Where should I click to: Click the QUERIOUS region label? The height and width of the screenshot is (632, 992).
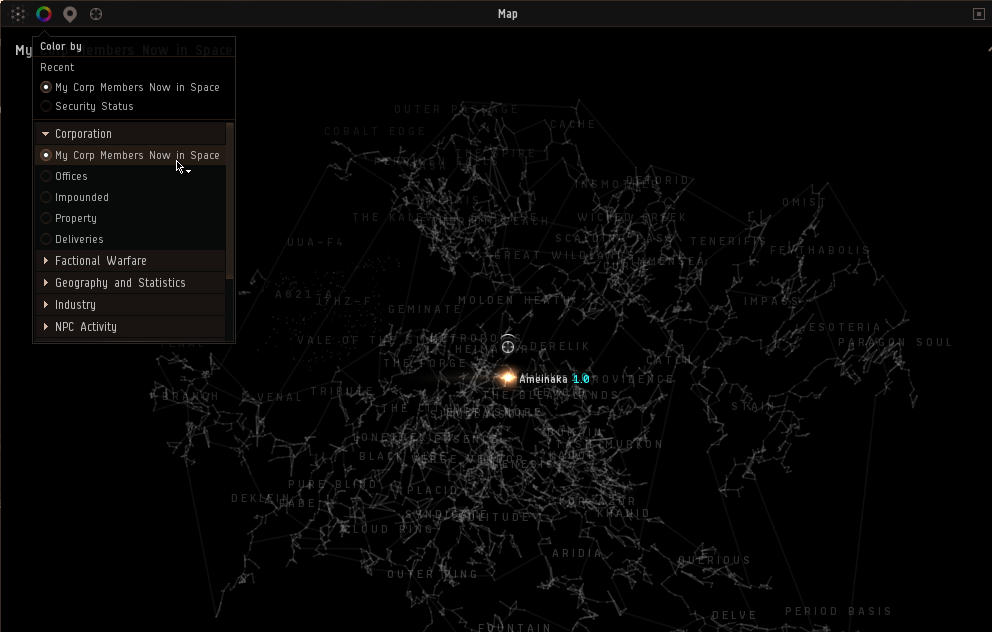(714, 560)
